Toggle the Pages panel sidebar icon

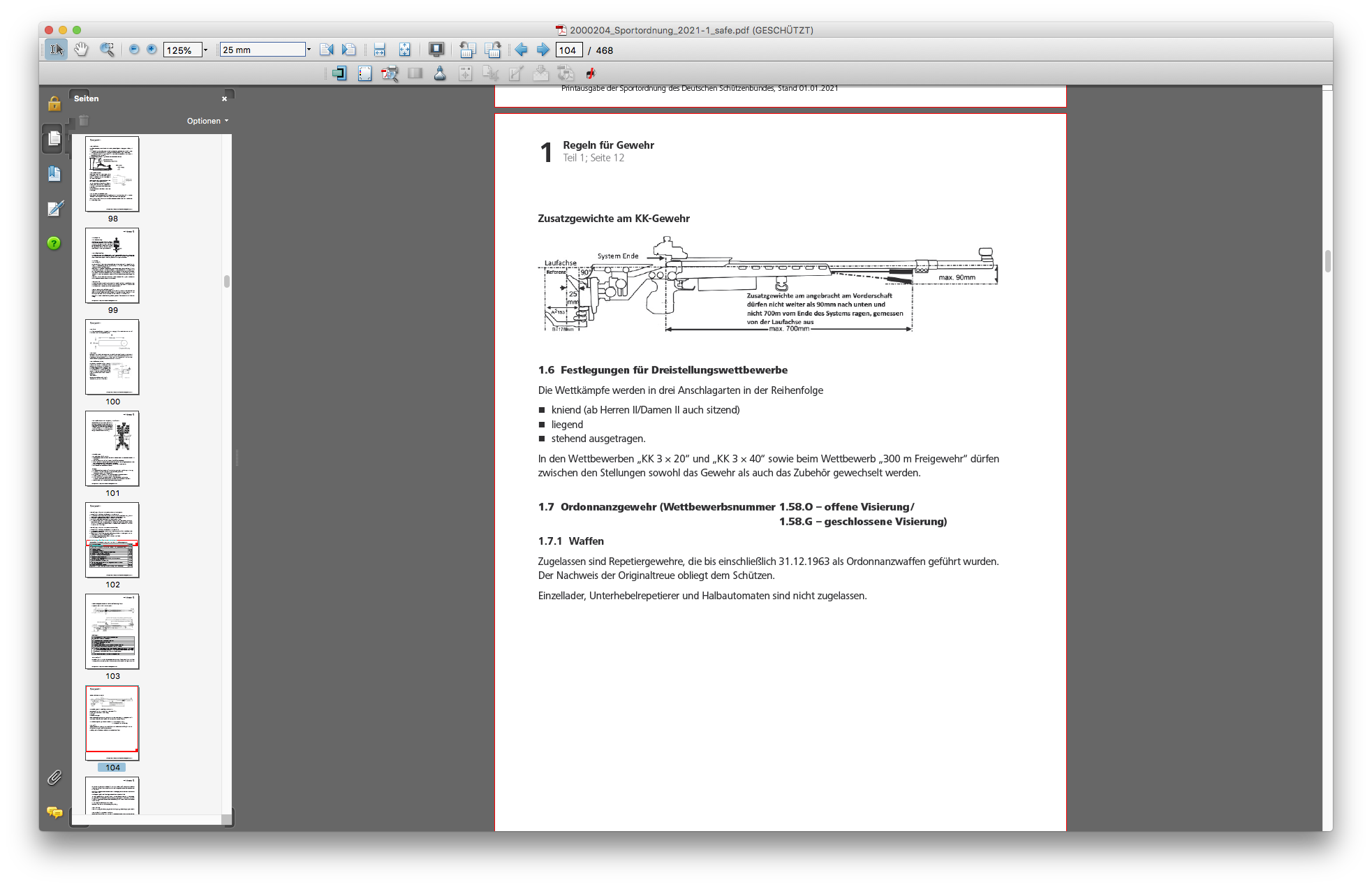click(54, 139)
